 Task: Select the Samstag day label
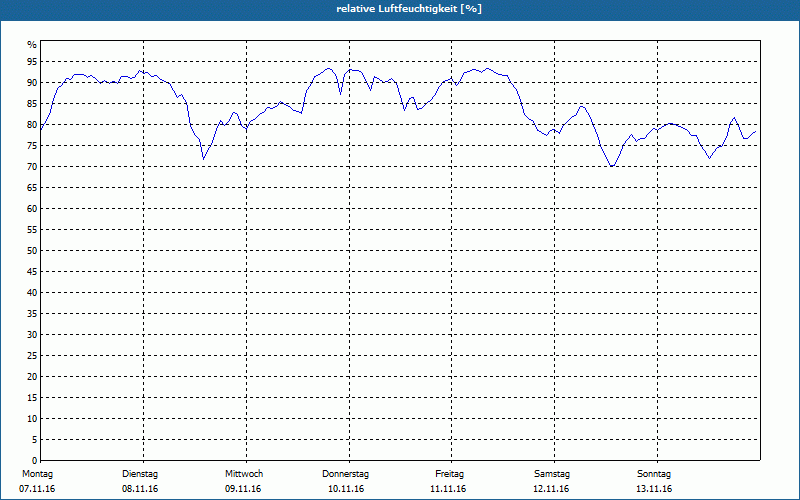click(x=552, y=474)
